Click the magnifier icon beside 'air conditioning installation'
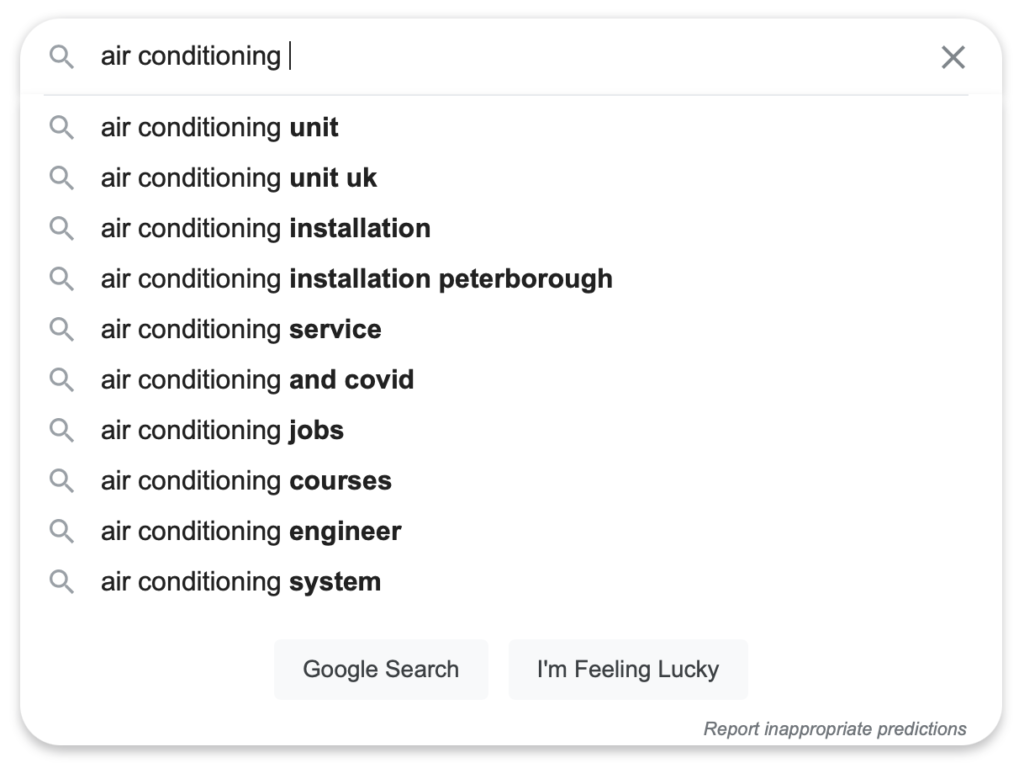Screen dimensions: 1024x768 click(61, 229)
